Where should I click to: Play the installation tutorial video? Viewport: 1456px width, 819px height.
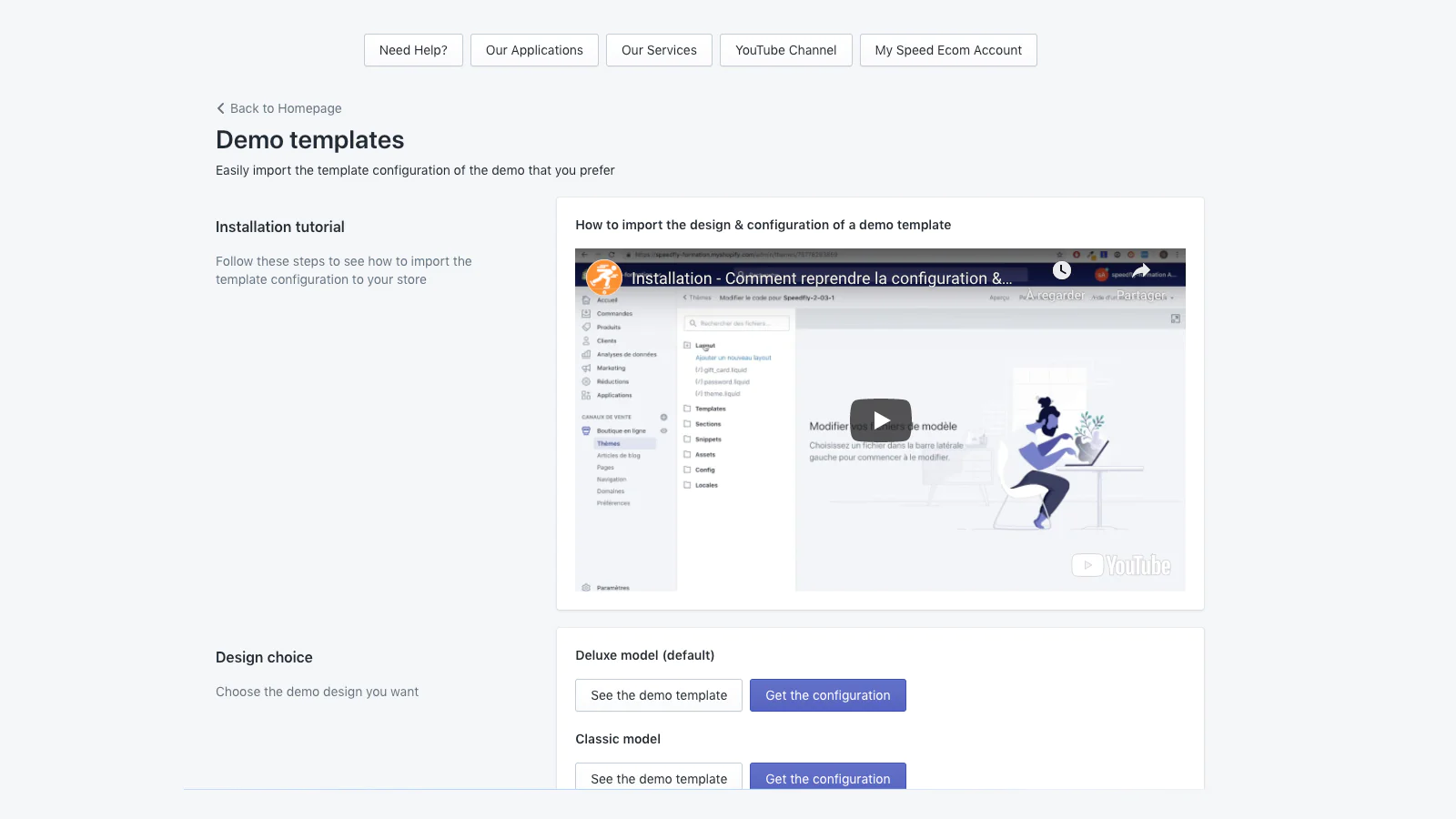coord(880,420)
